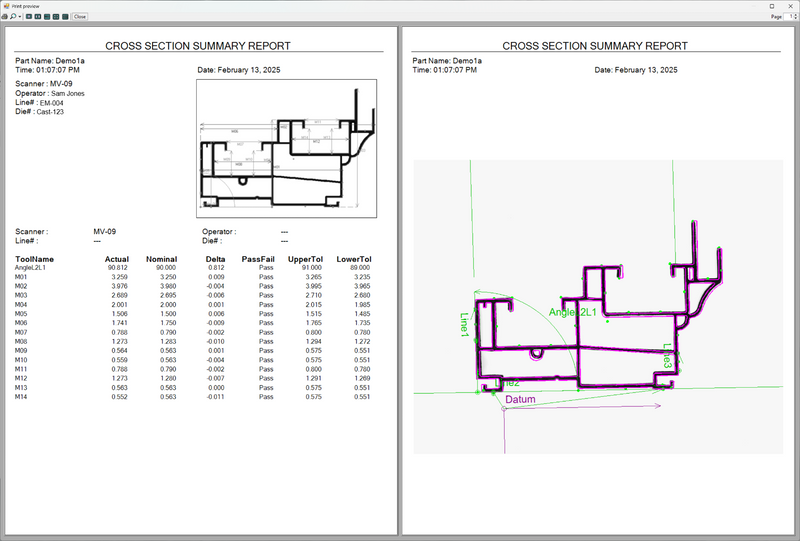This screenshot has height=541, width=800.
Task: Switch to three pages layout view
Action: (x=47, y=17)
